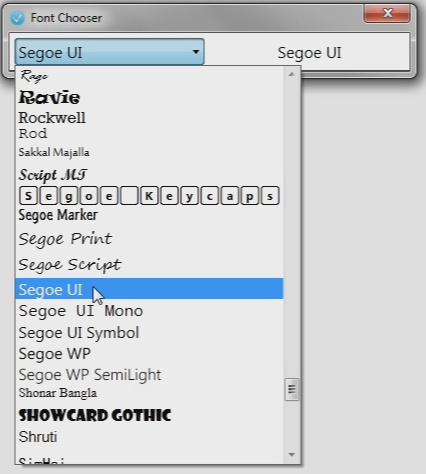Choose the Segoe Script font
This screenshot has height=474, width=426.
(149, 265)
